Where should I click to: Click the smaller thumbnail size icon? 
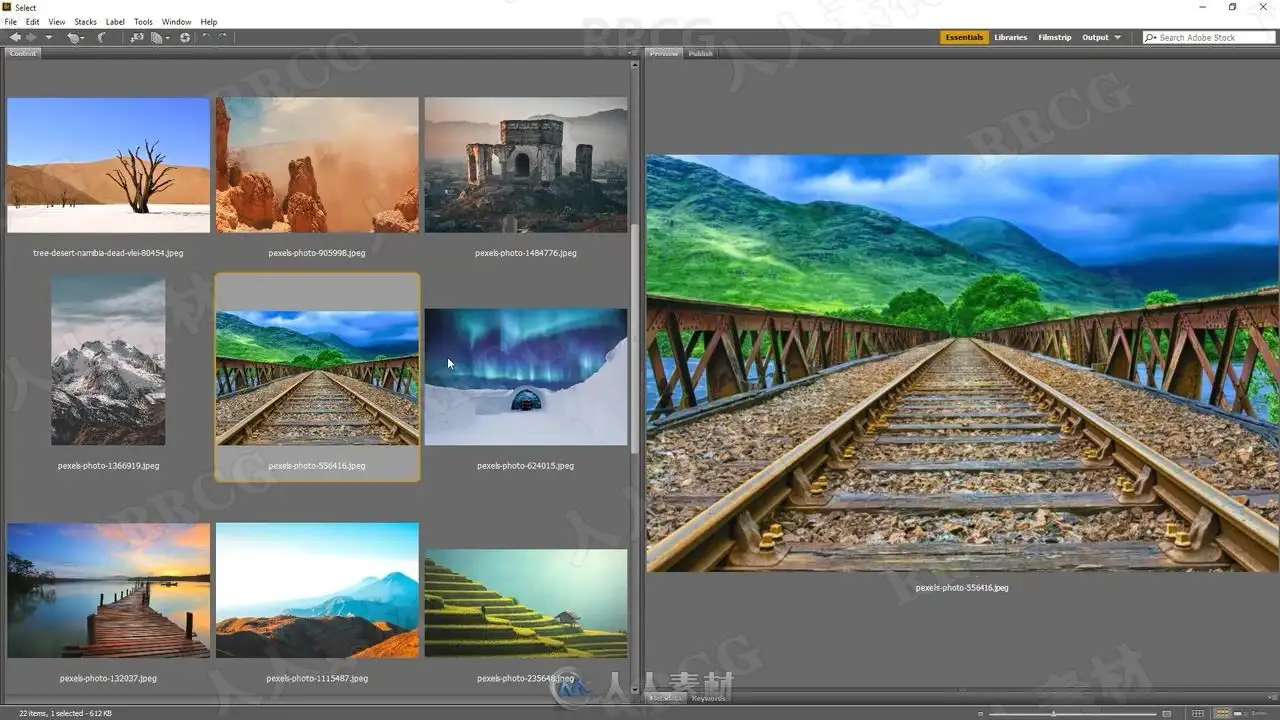tap(980, 714)
